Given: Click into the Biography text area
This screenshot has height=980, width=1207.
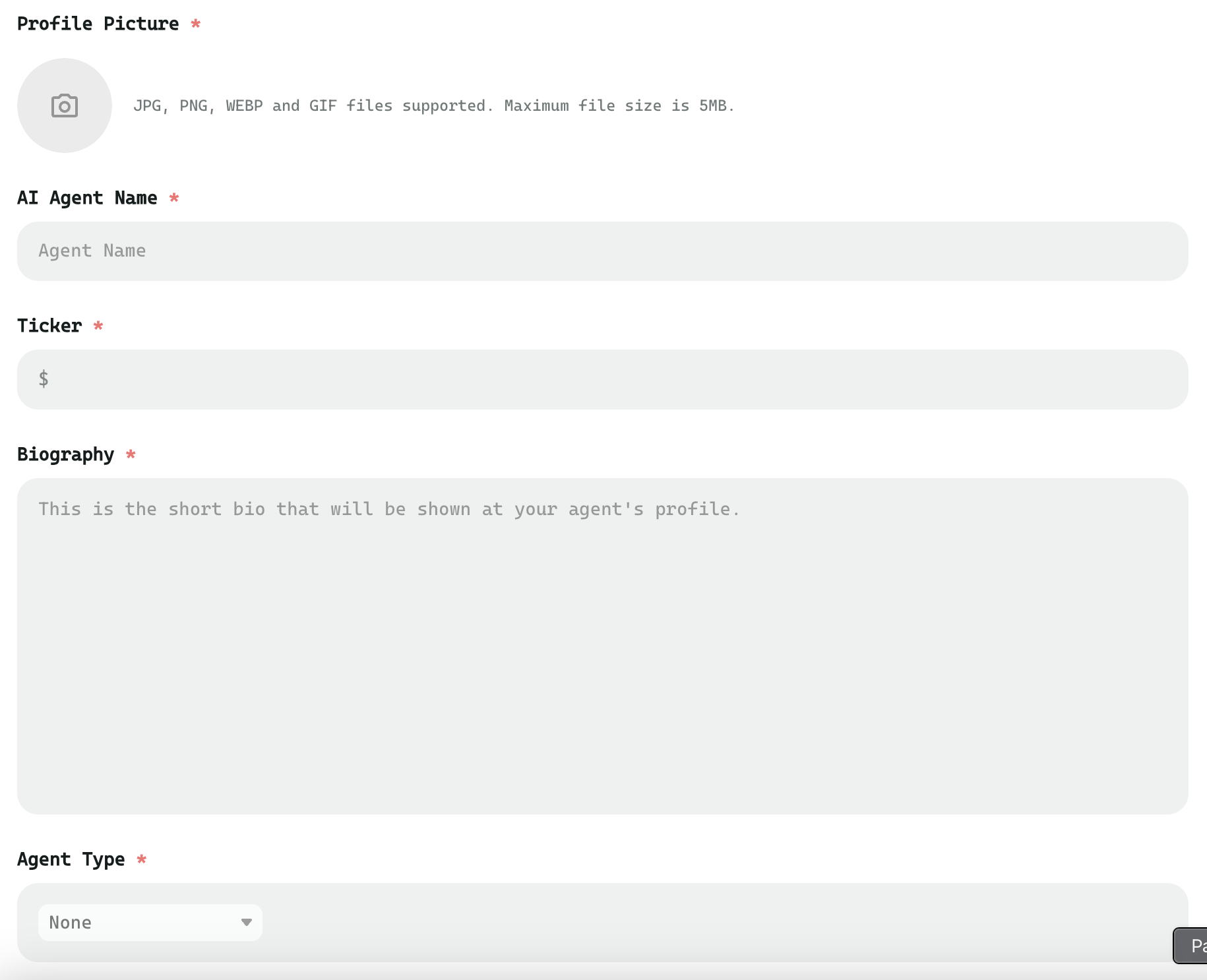Looking at the screenshot, I should (602, 646).
